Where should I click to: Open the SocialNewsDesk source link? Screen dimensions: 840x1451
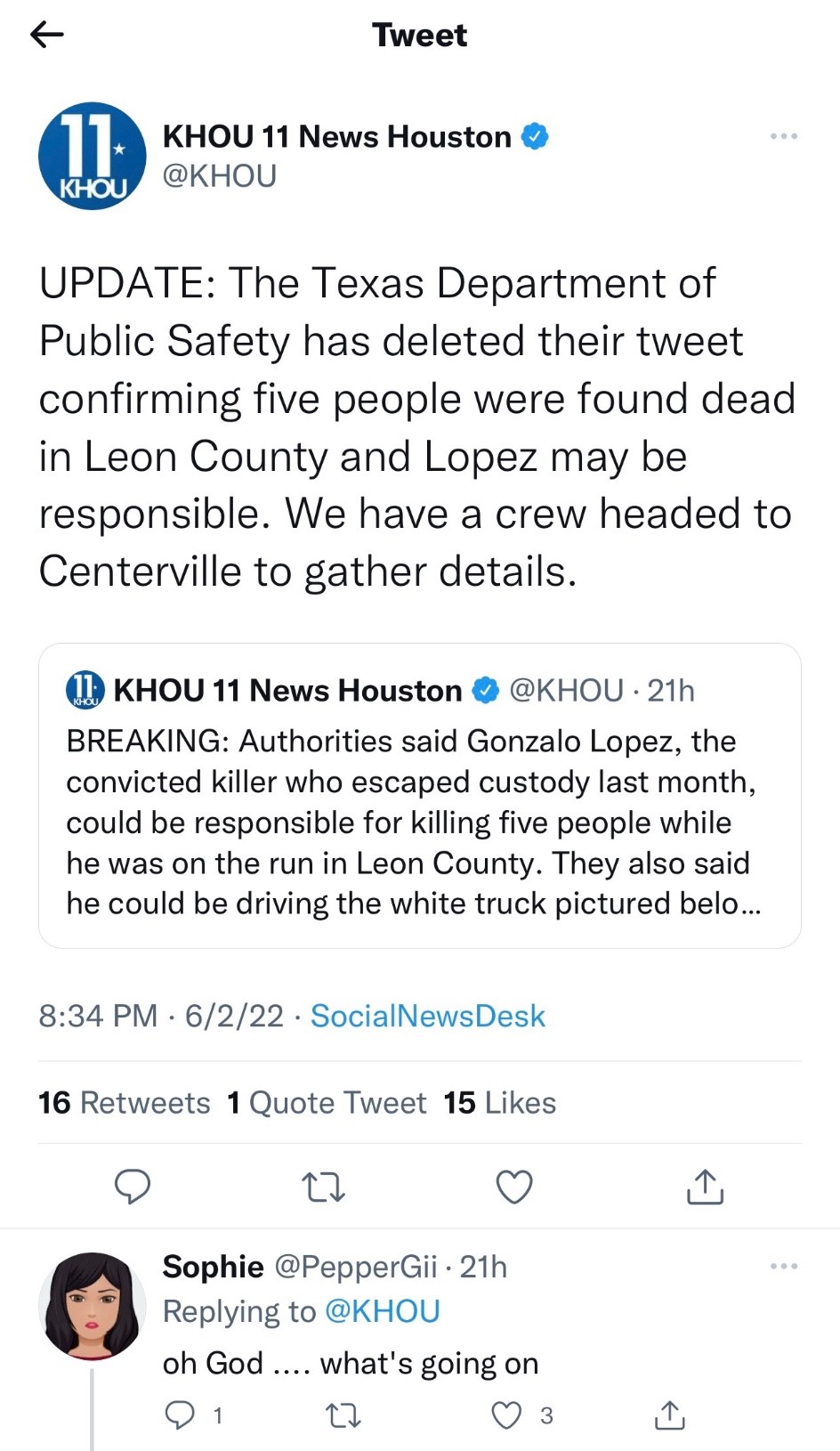tap(427, 1016)
